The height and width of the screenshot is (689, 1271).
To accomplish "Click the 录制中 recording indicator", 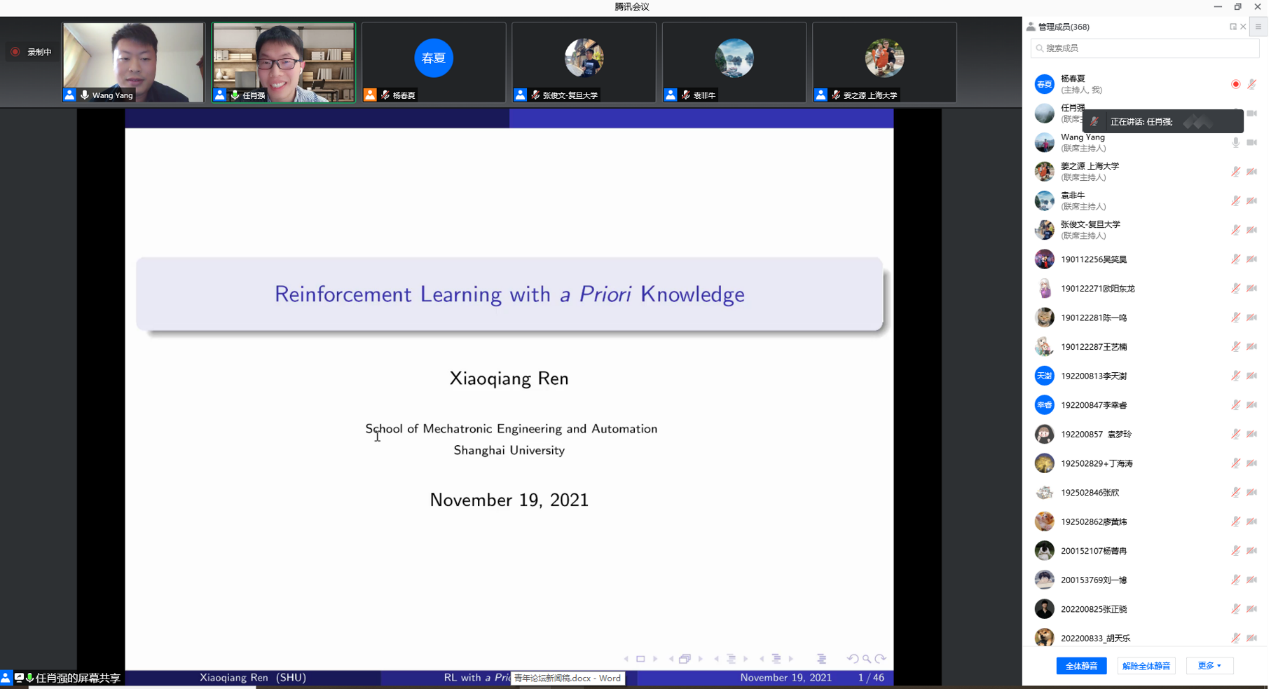I will 31,52.
